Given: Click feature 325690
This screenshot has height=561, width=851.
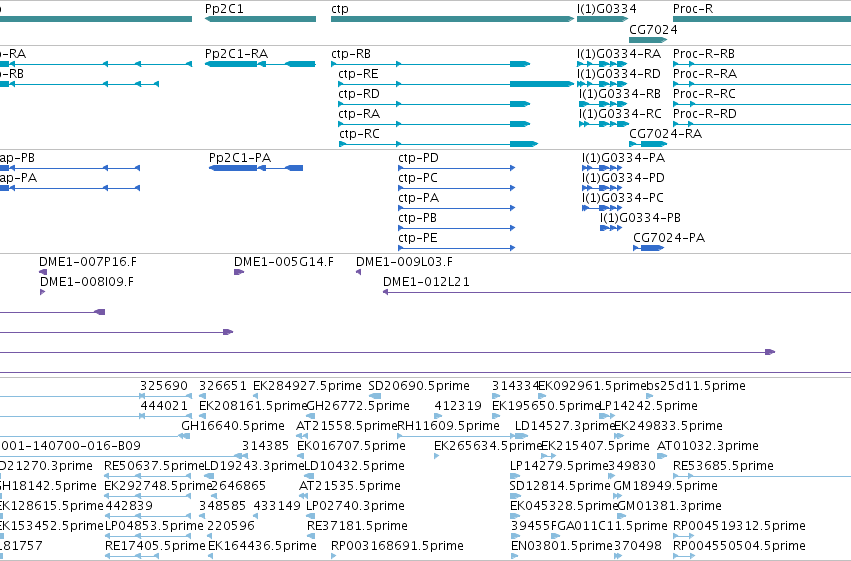Looking at the screenshot, I should [164, 386].
